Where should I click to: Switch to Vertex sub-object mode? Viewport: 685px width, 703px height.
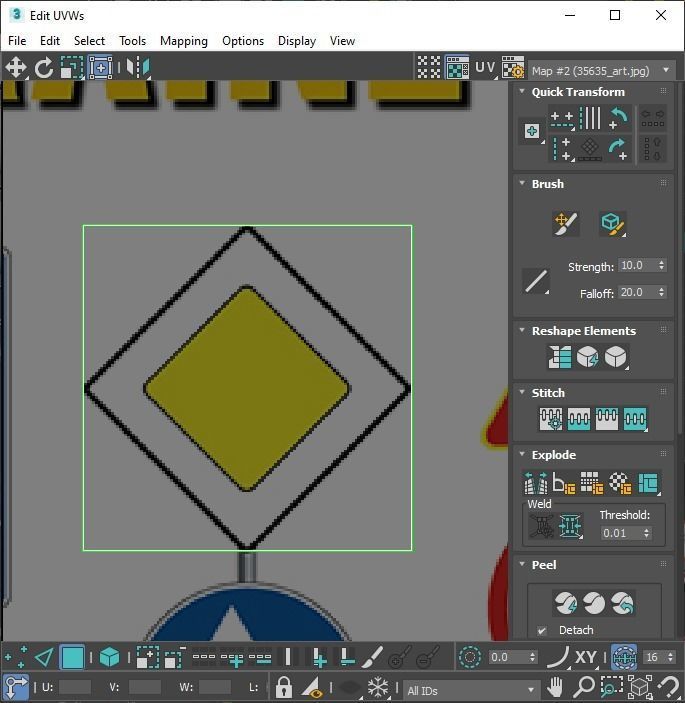click(15, 657)
